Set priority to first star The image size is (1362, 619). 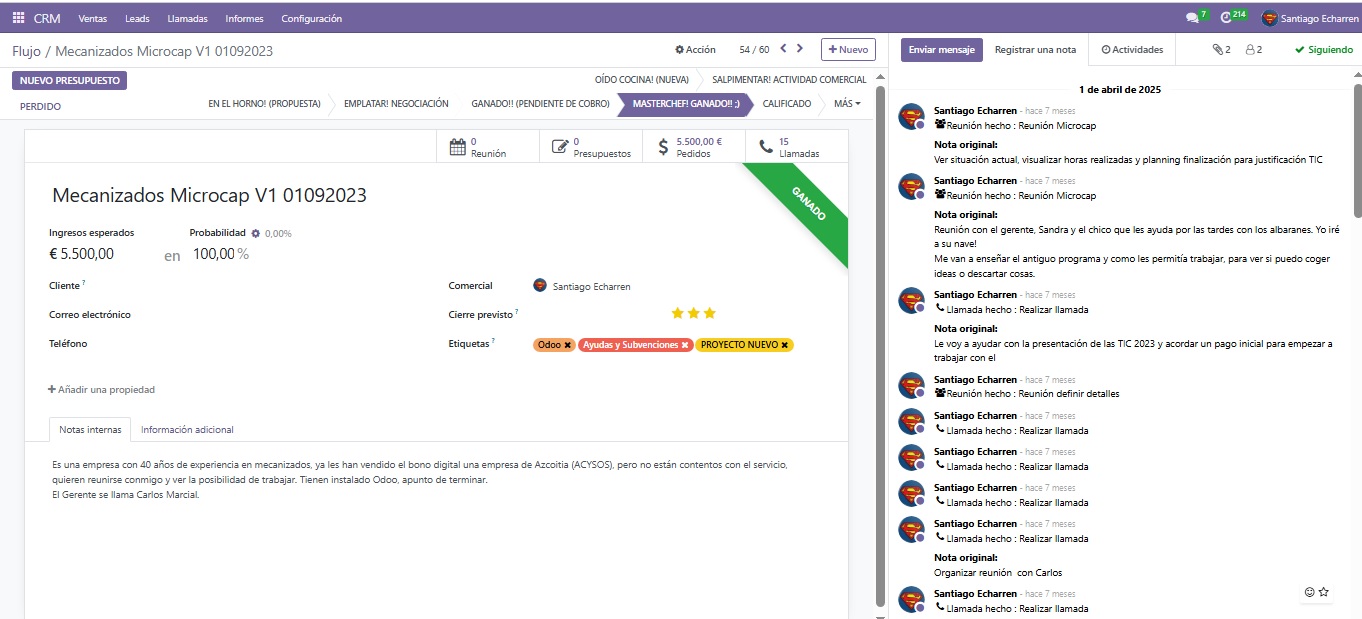coord(677,314)
